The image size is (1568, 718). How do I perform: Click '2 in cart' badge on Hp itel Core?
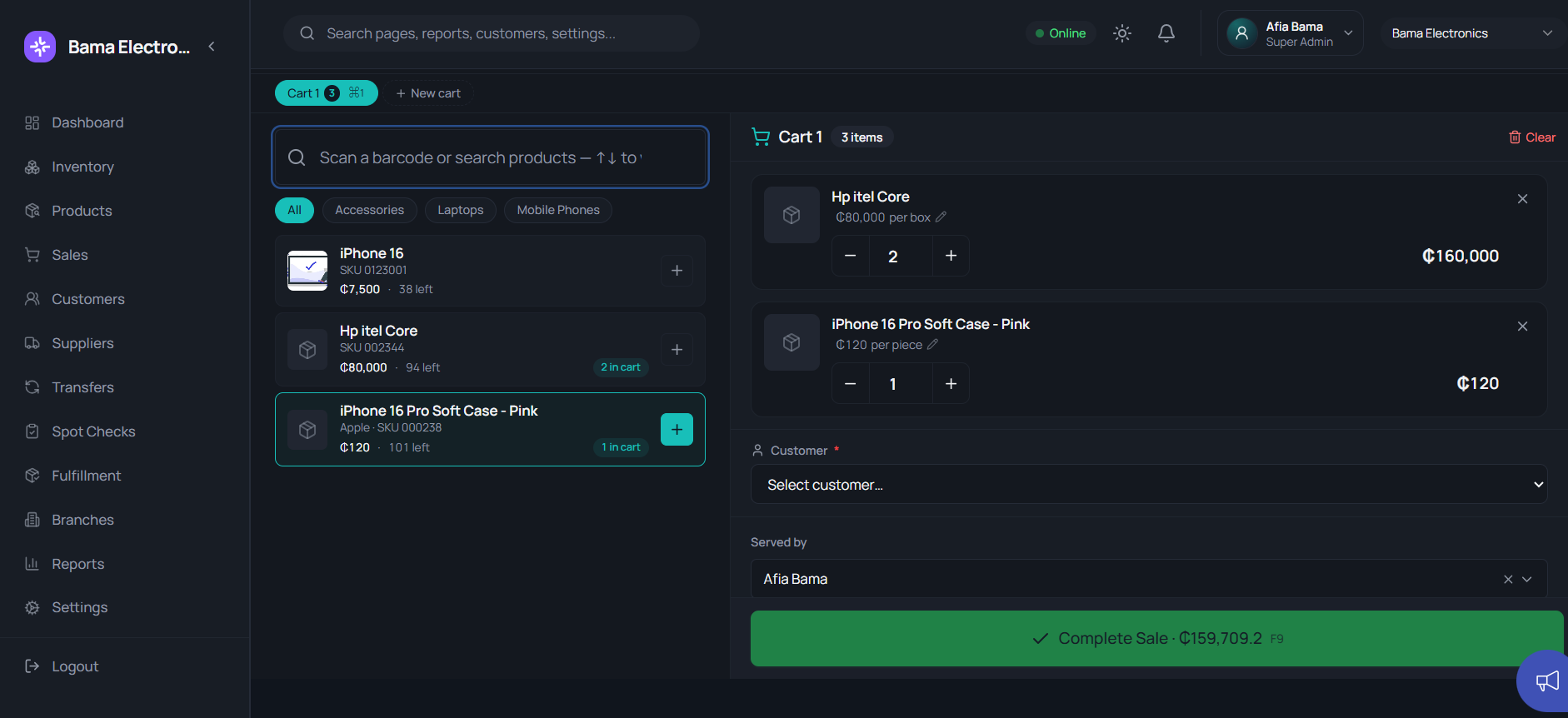(x=621, y=367)
